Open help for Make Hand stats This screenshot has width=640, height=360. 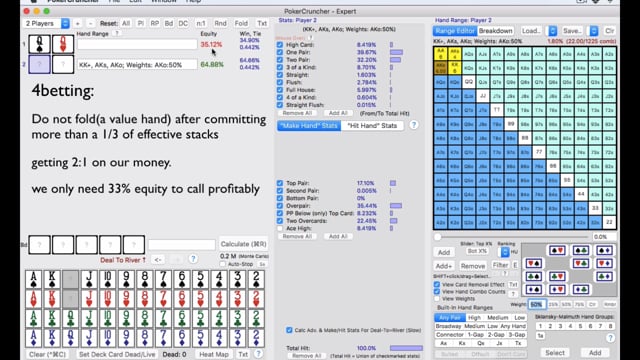click(x=413, y=125)
